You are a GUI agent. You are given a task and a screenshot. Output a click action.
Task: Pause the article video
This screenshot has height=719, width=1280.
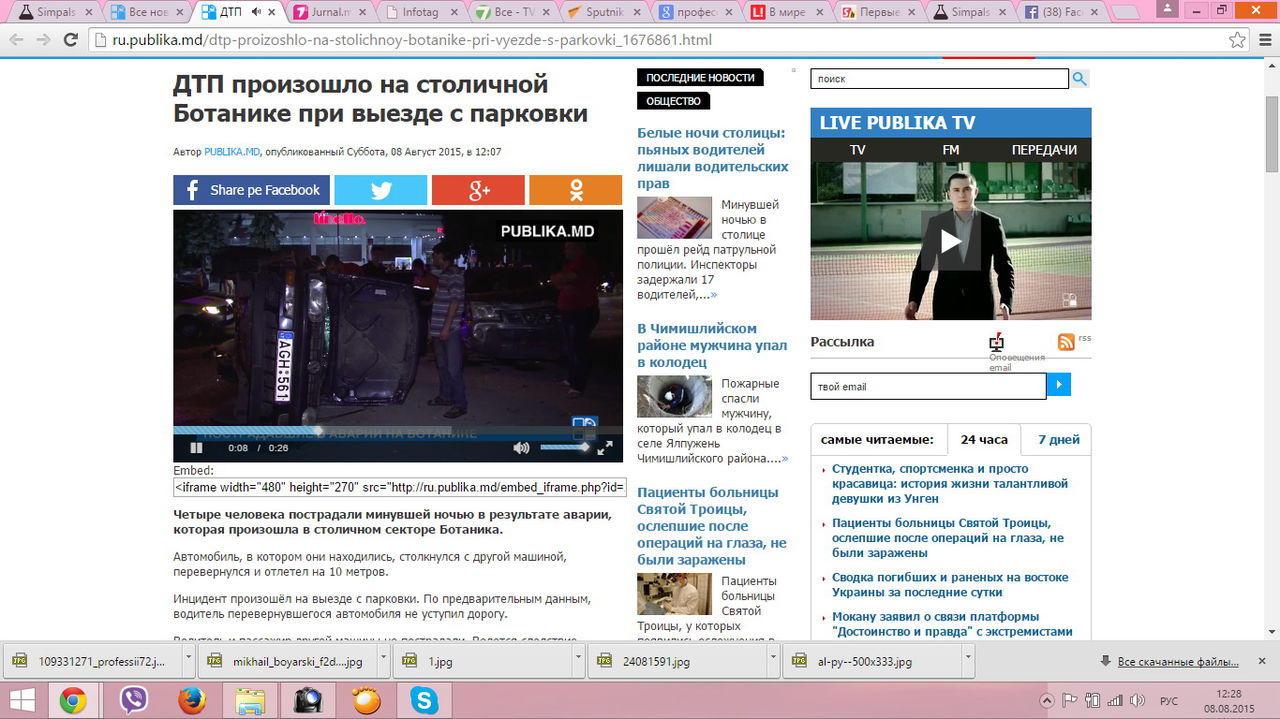pos(197,448)
